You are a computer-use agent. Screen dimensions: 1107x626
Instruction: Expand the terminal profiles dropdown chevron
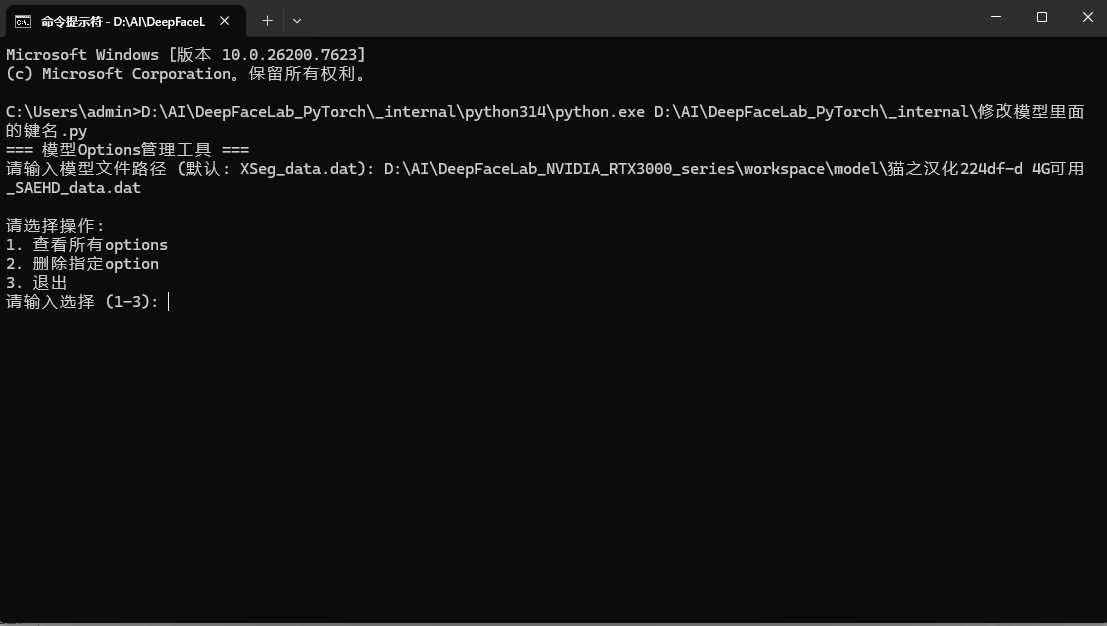click(x=297, y=20)
